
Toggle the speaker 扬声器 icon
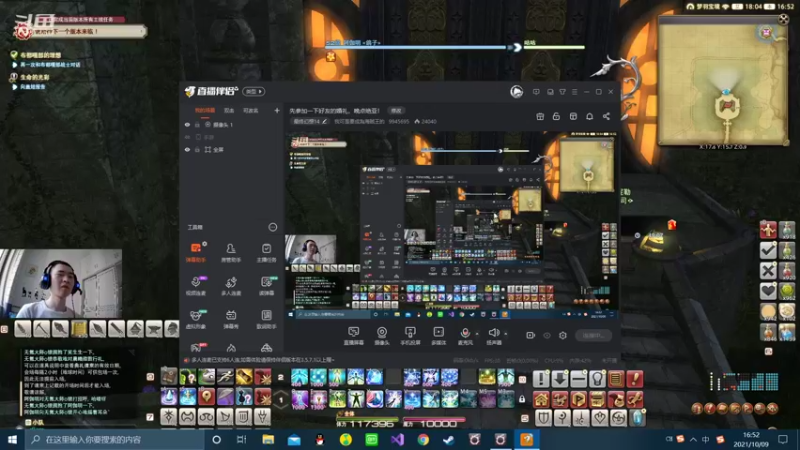(x=493, y=333)
